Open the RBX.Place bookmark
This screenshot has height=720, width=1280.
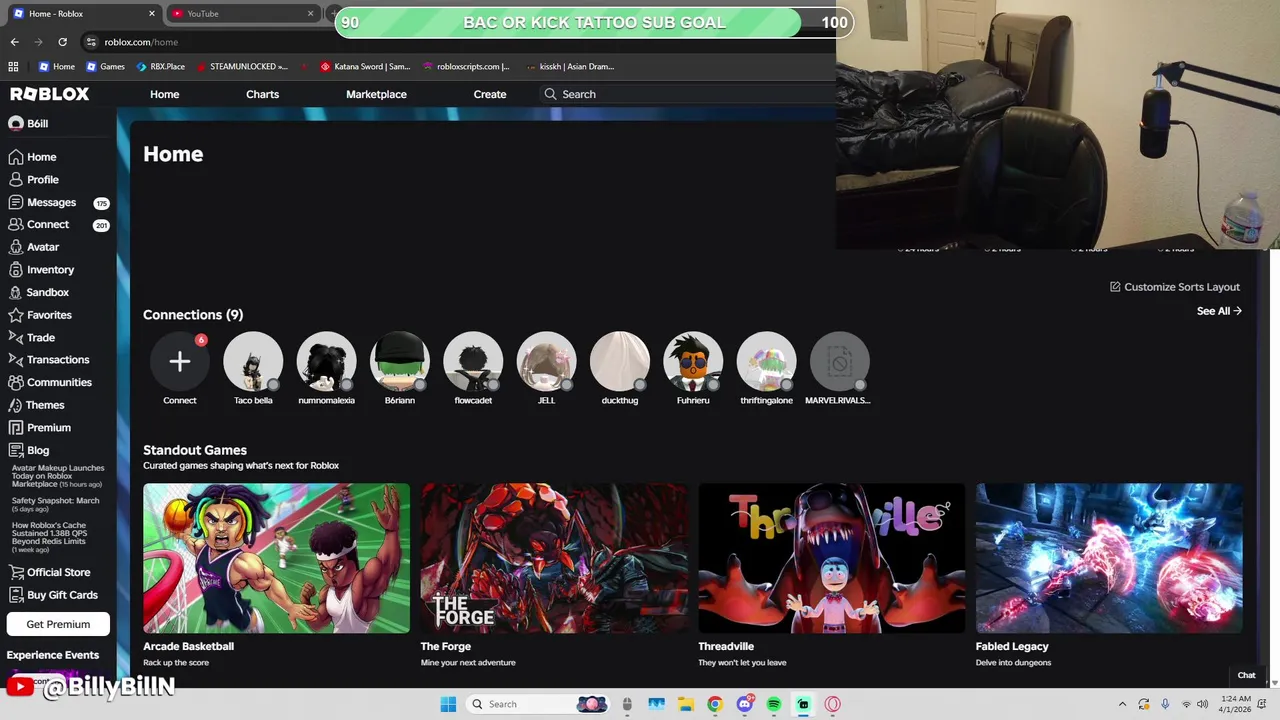point(160,67)
